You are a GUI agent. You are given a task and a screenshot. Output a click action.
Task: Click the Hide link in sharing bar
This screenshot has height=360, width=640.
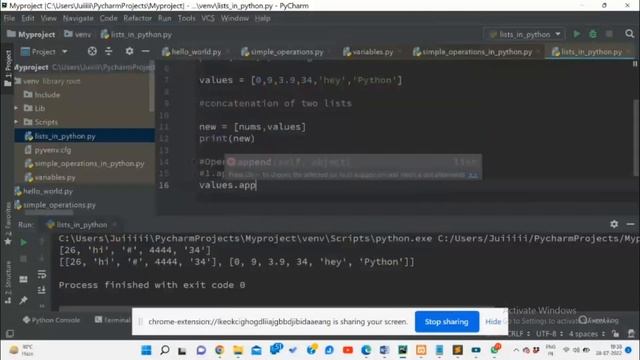493,322
